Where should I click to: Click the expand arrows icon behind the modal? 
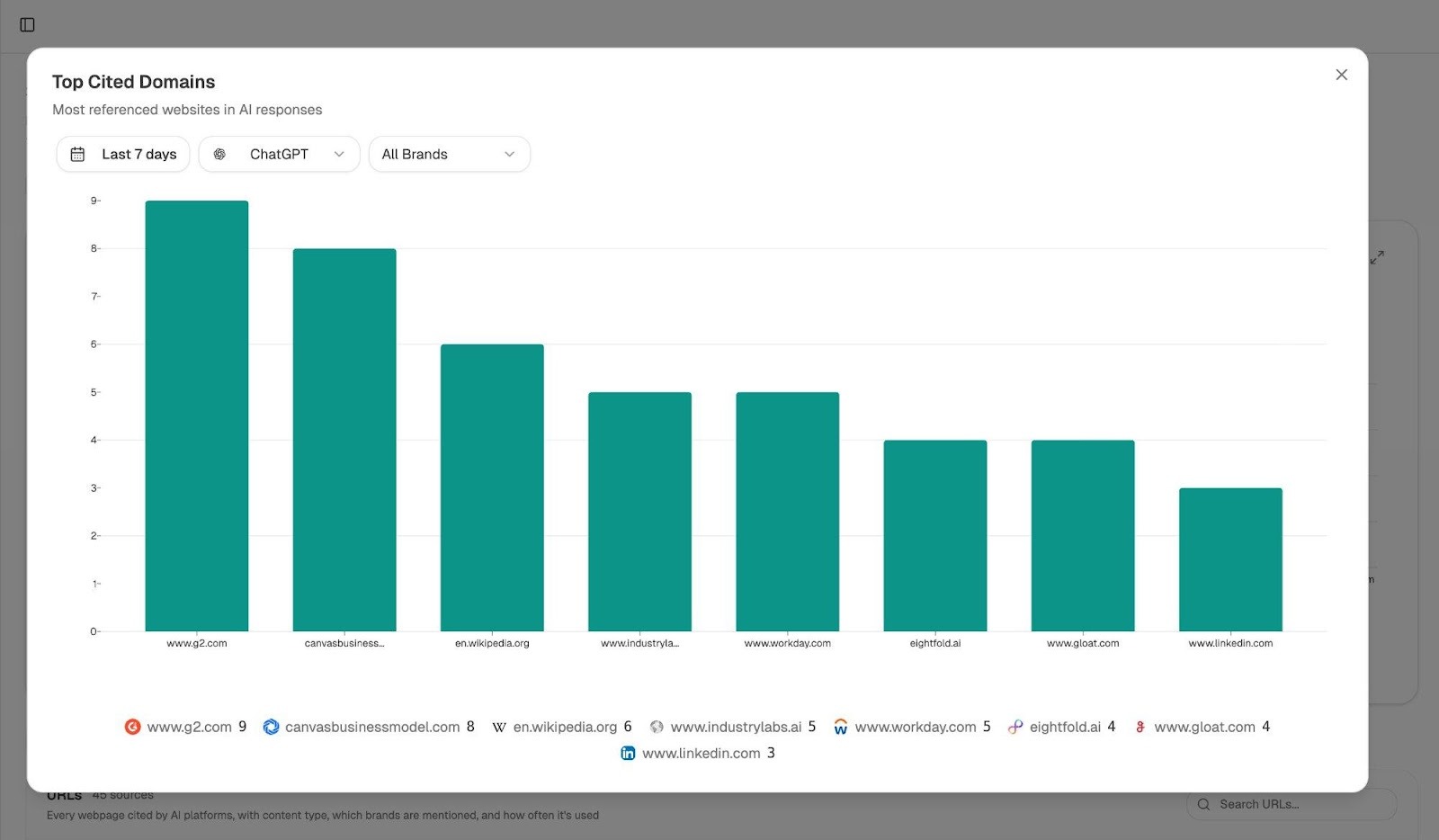[1377, 256]
